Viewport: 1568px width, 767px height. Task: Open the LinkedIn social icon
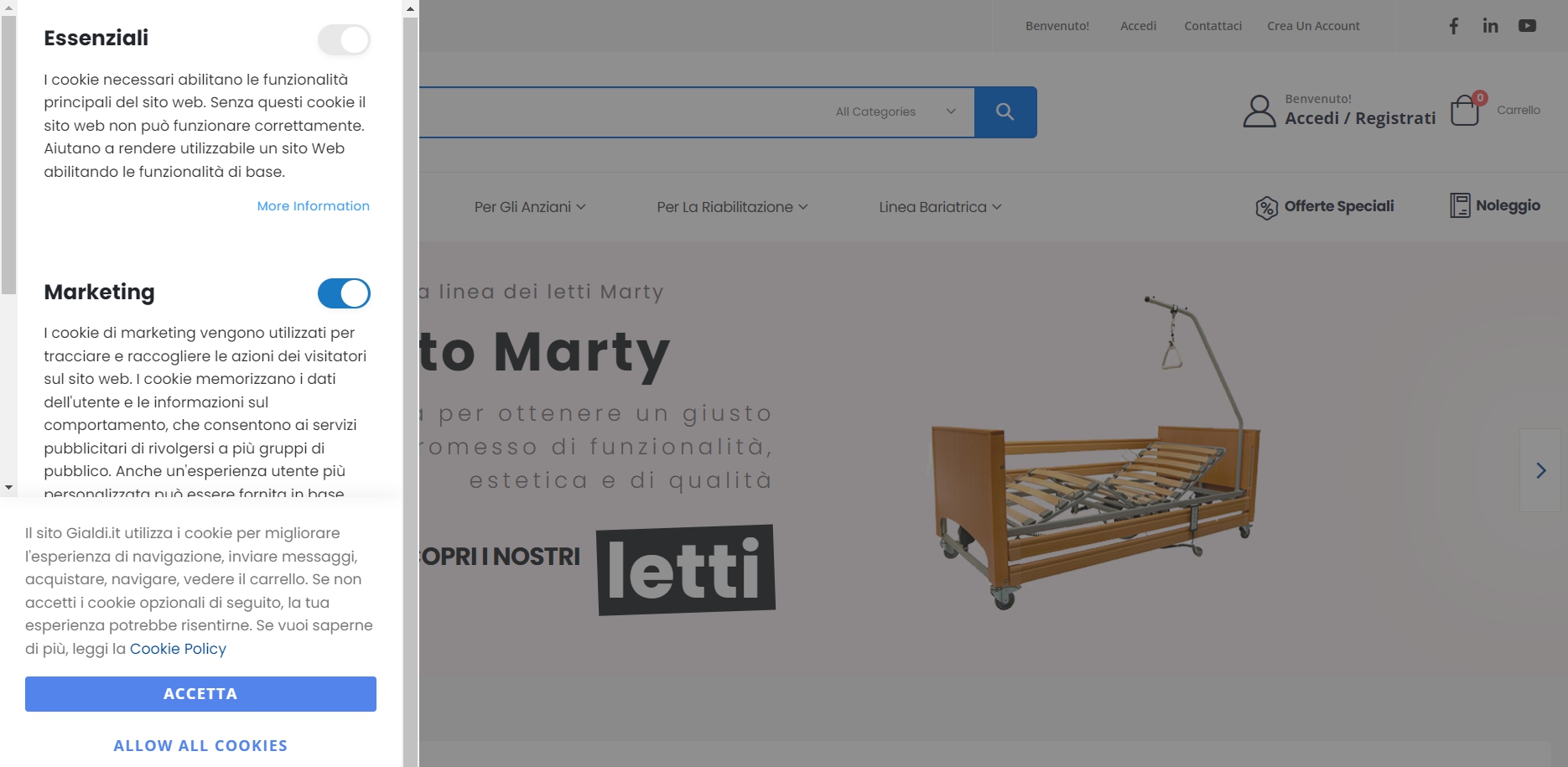(x=1490, y=26)
